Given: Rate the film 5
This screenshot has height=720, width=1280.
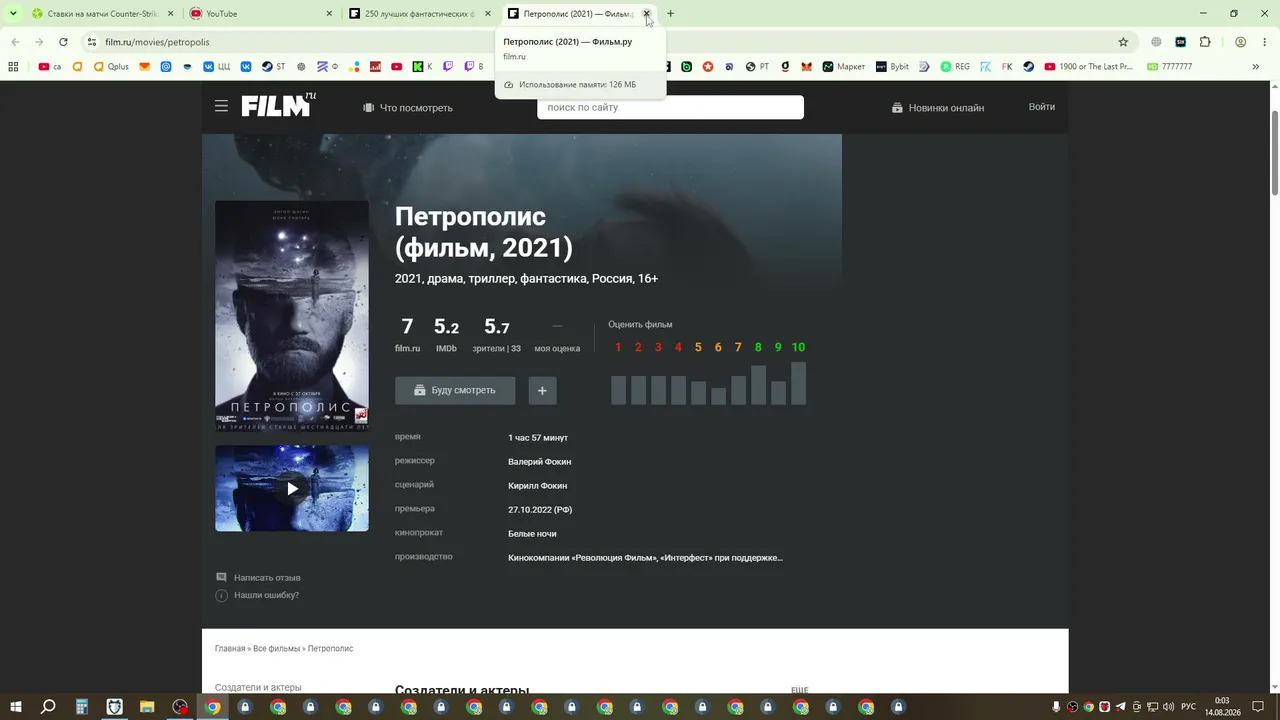Looking at the screenshot, I should (x=698, y=347).
